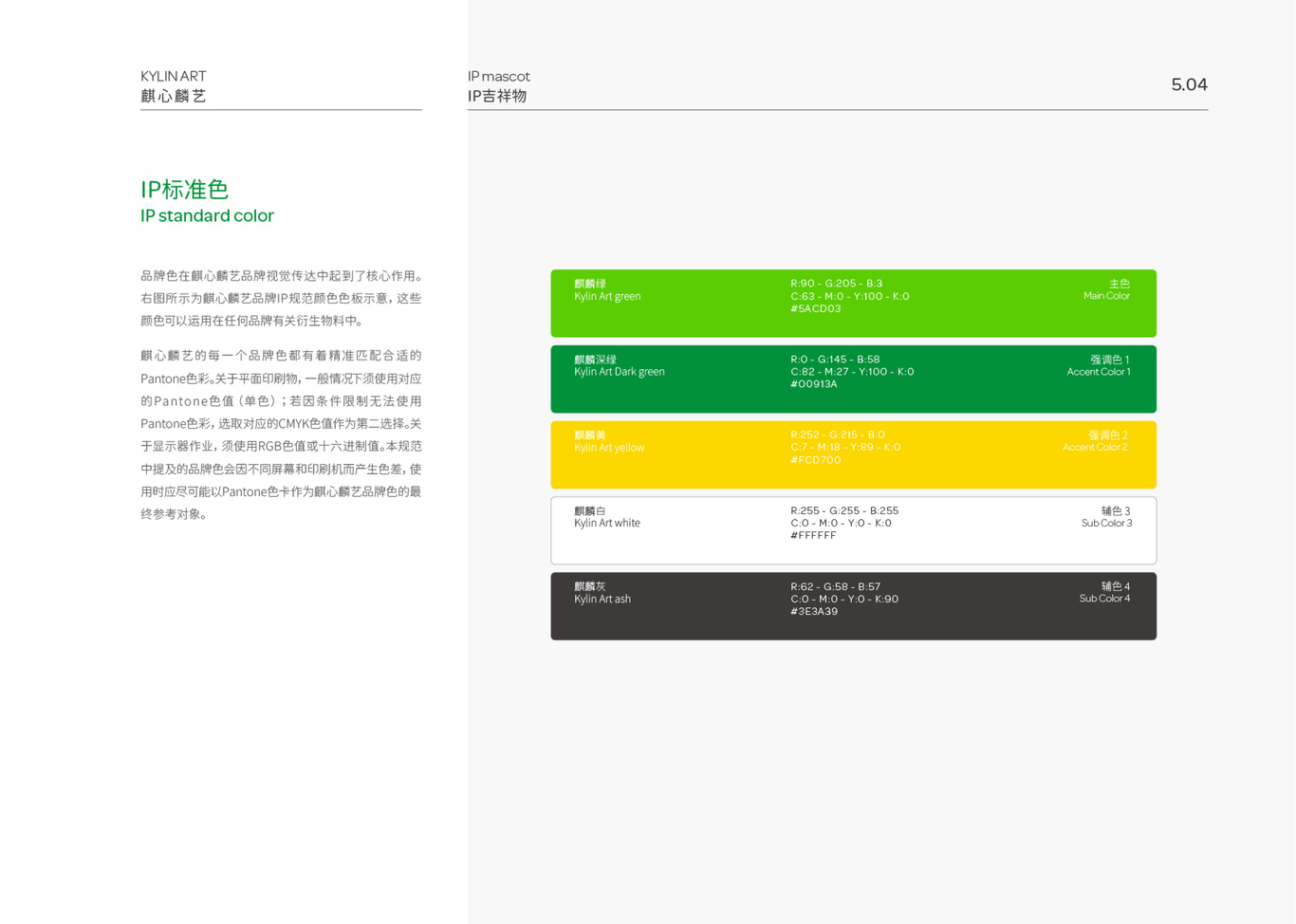Click the Kylin Art green color swatch
1296x924 pixels.
(853, 304)
